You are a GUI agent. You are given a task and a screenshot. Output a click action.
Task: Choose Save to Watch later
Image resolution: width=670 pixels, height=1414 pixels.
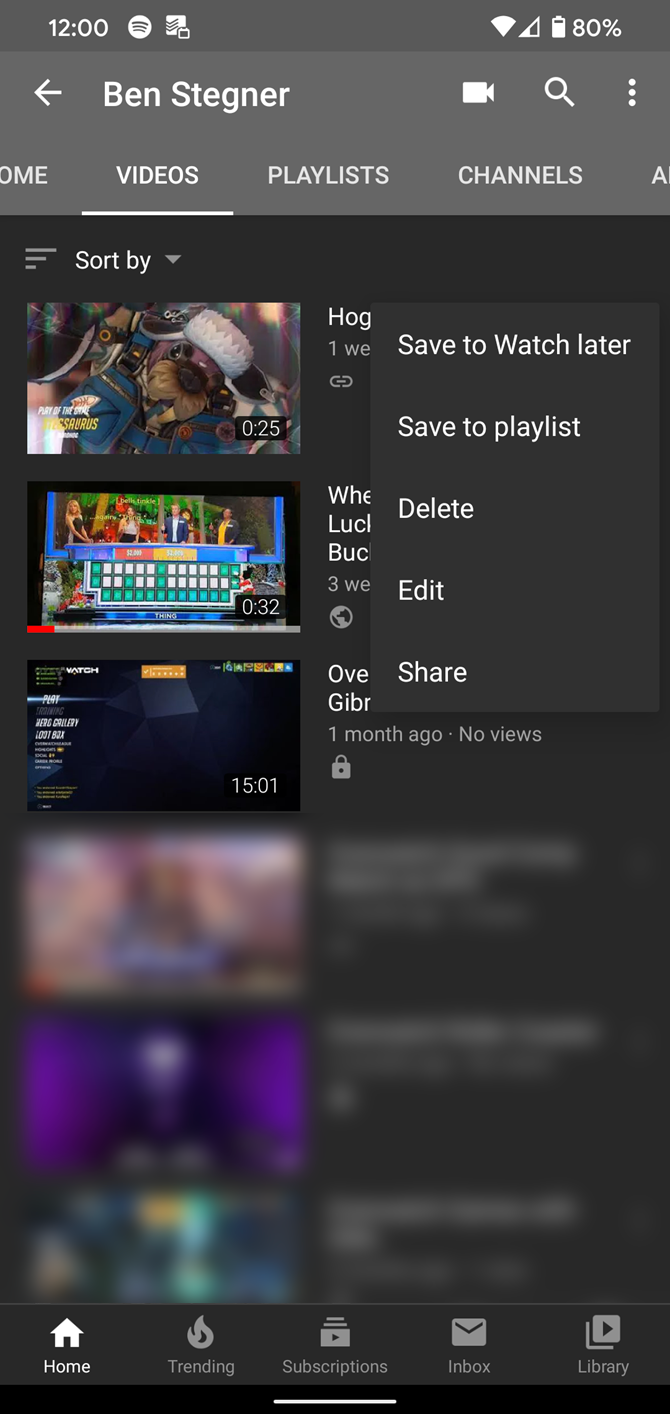point(514,345)
